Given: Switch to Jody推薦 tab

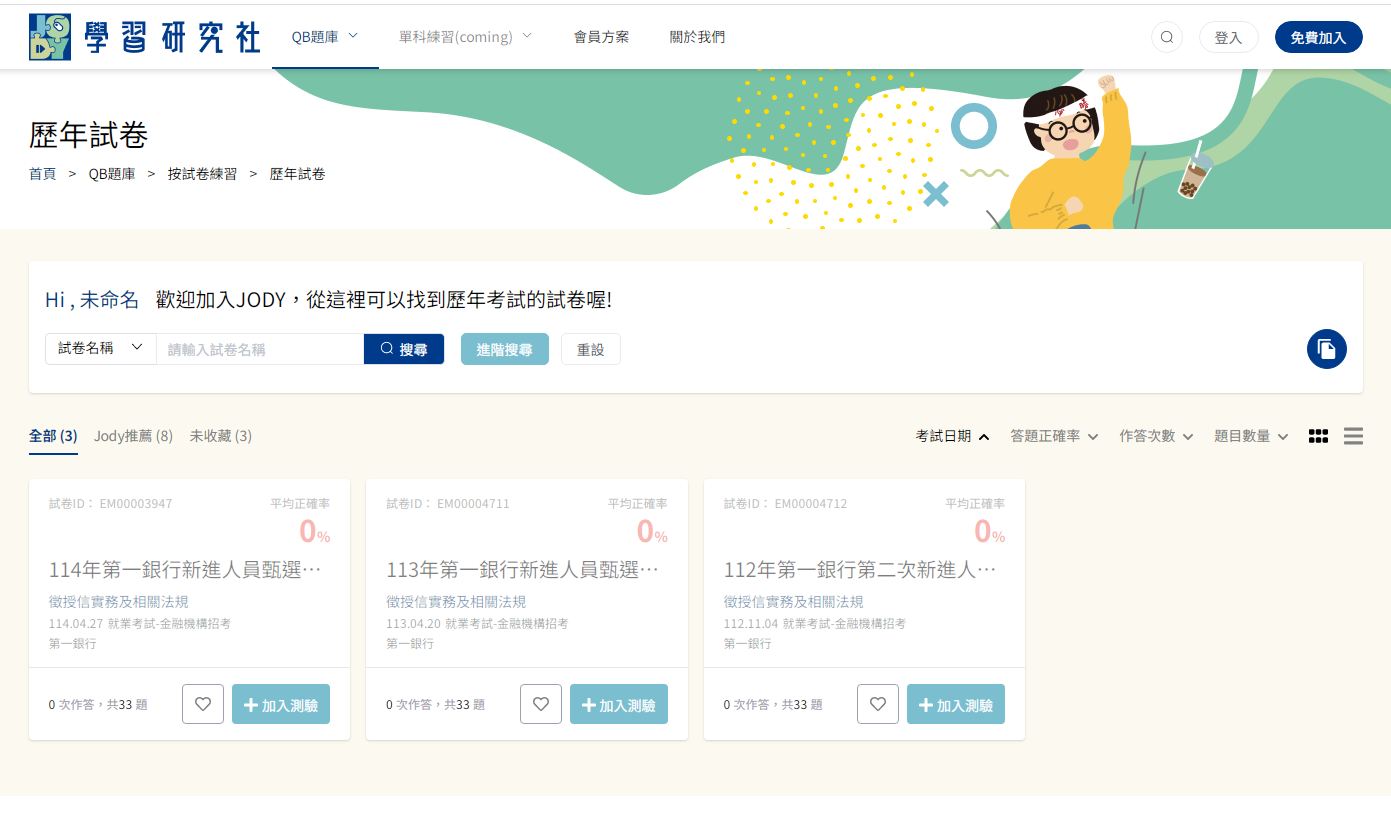Looking at the screenshot, I should (133, 436).
